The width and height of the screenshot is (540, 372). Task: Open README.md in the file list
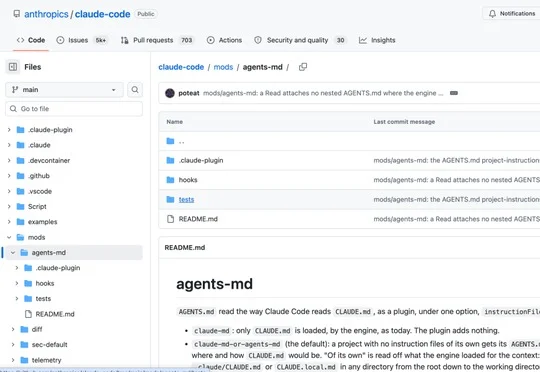(x=198, y=219)
